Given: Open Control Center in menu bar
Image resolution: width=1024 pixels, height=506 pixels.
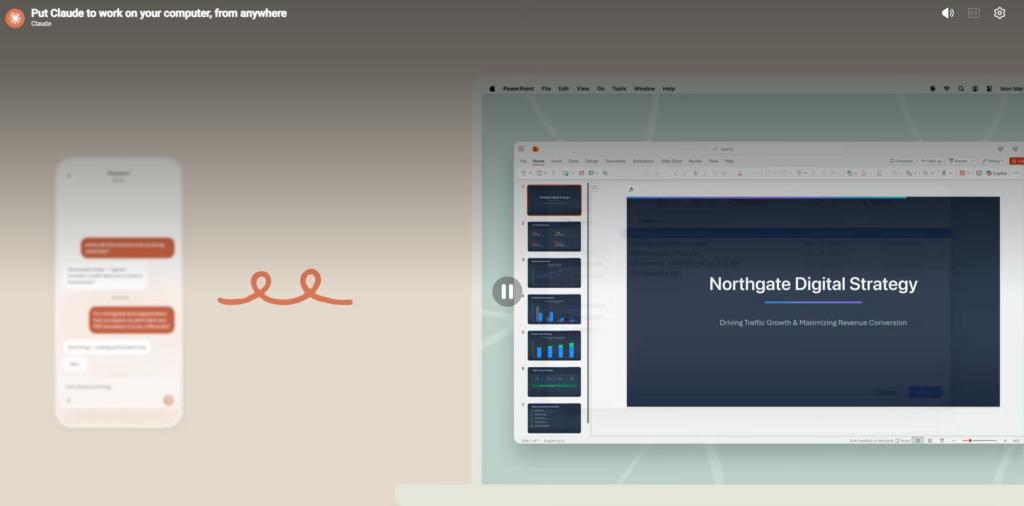Looking at the screenshot, I should point(989,89).
